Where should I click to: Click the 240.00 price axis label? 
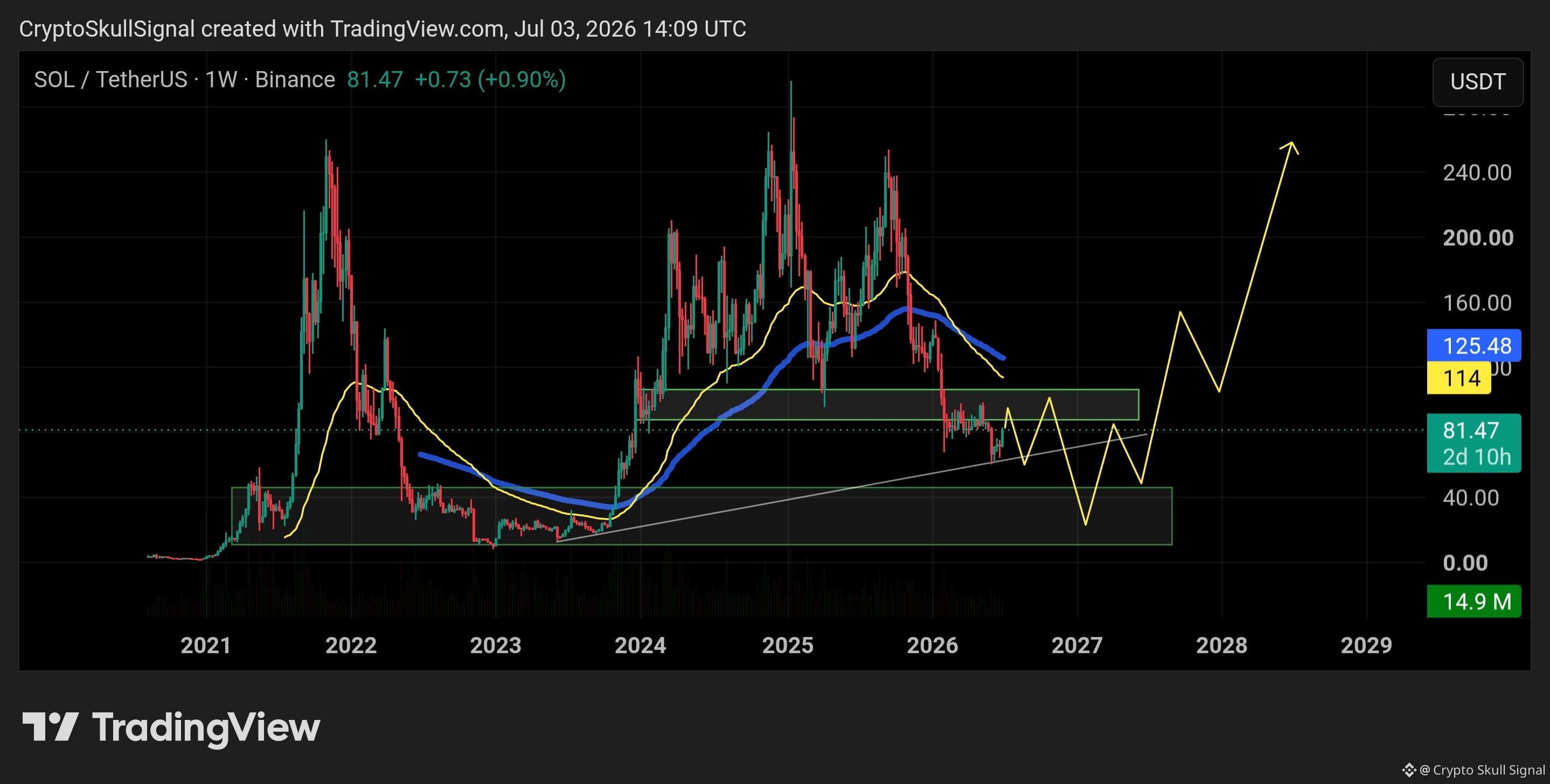point(1477,172)
